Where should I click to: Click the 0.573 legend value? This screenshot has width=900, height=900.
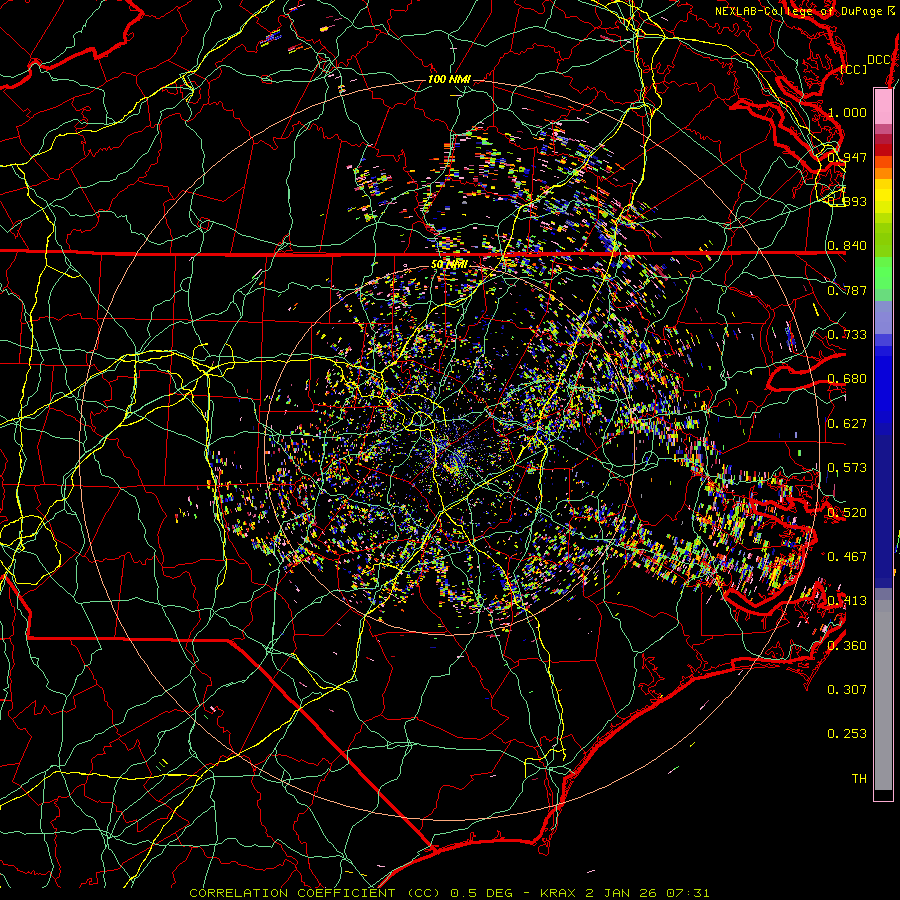pos(847,468)
